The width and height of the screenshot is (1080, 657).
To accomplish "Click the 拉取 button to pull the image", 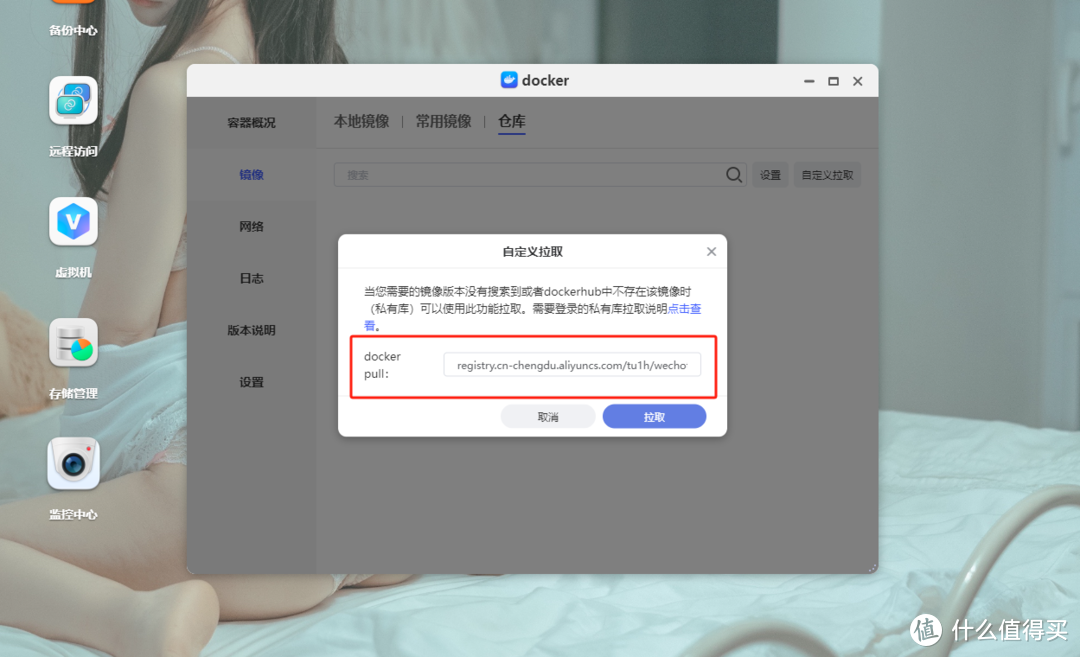I will click(x=654, y=415).
